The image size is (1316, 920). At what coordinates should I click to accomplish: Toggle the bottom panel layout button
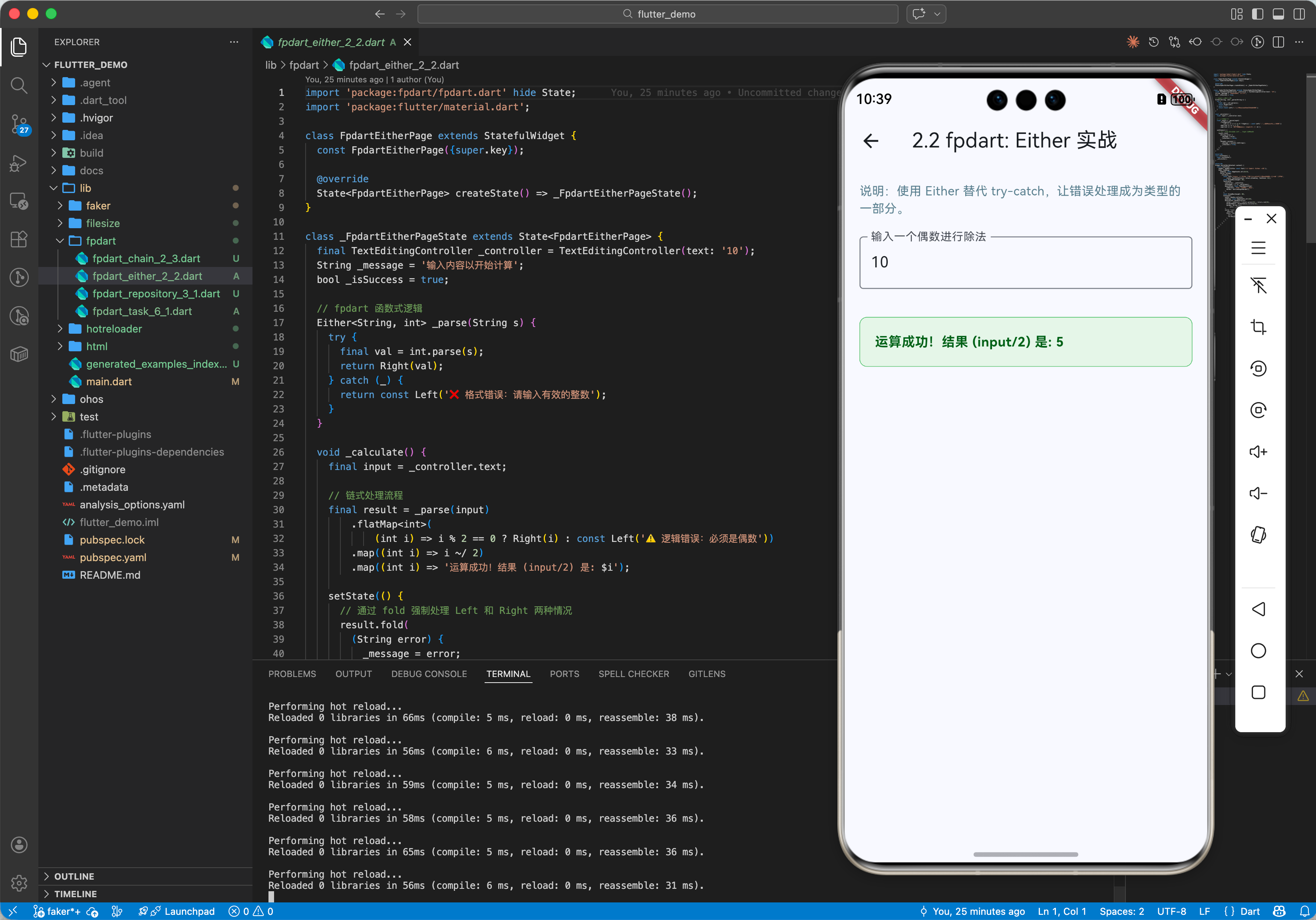pos(1278,14)
